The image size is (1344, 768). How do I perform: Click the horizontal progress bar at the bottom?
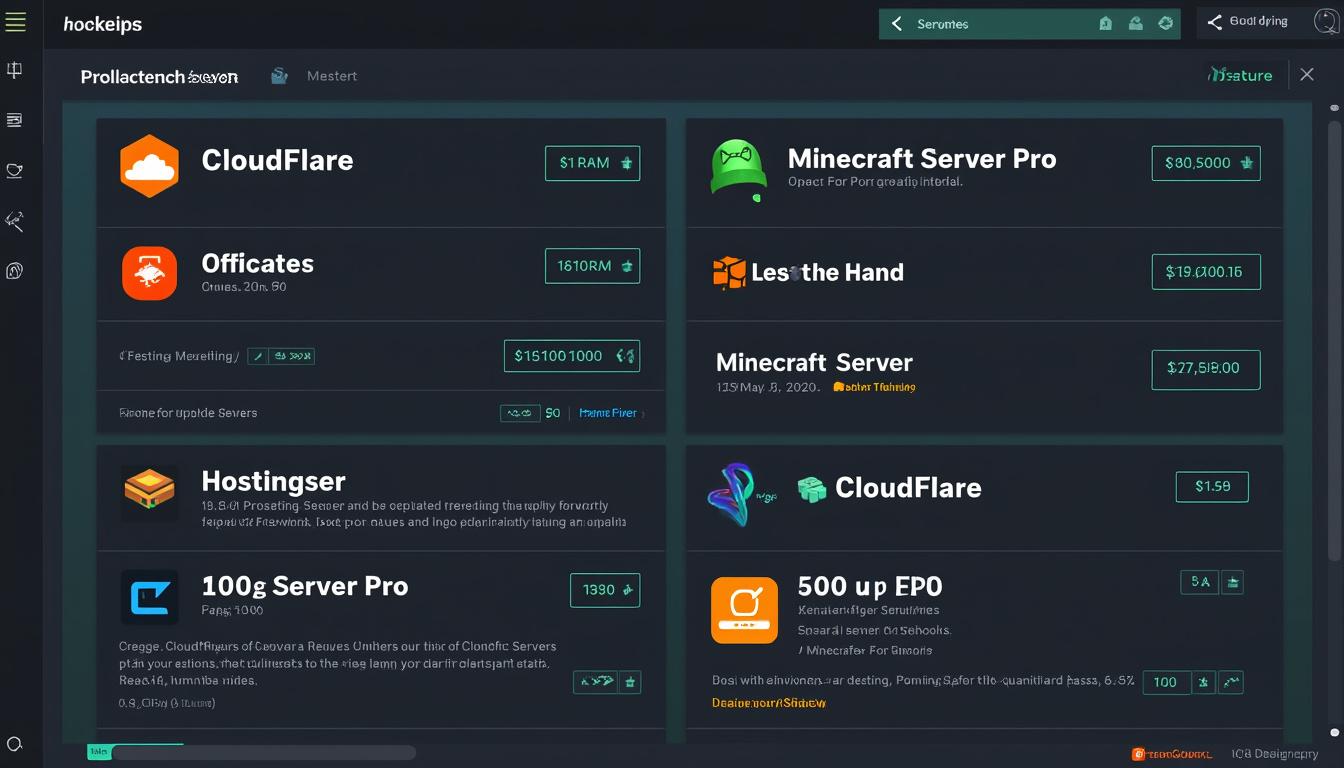[251, 752]
